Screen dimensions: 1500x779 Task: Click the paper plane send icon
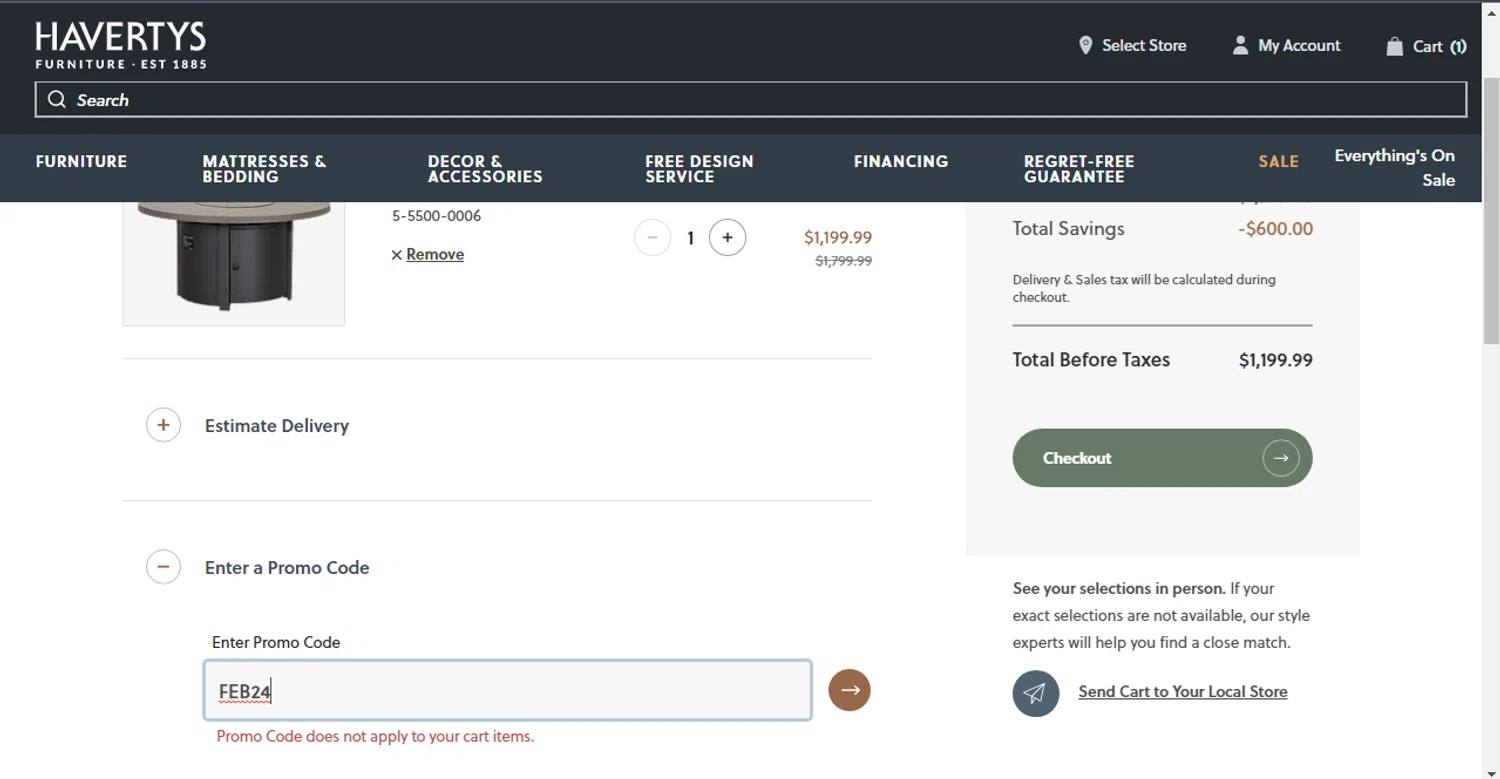pyautogui.click(x=1035, y=693)
